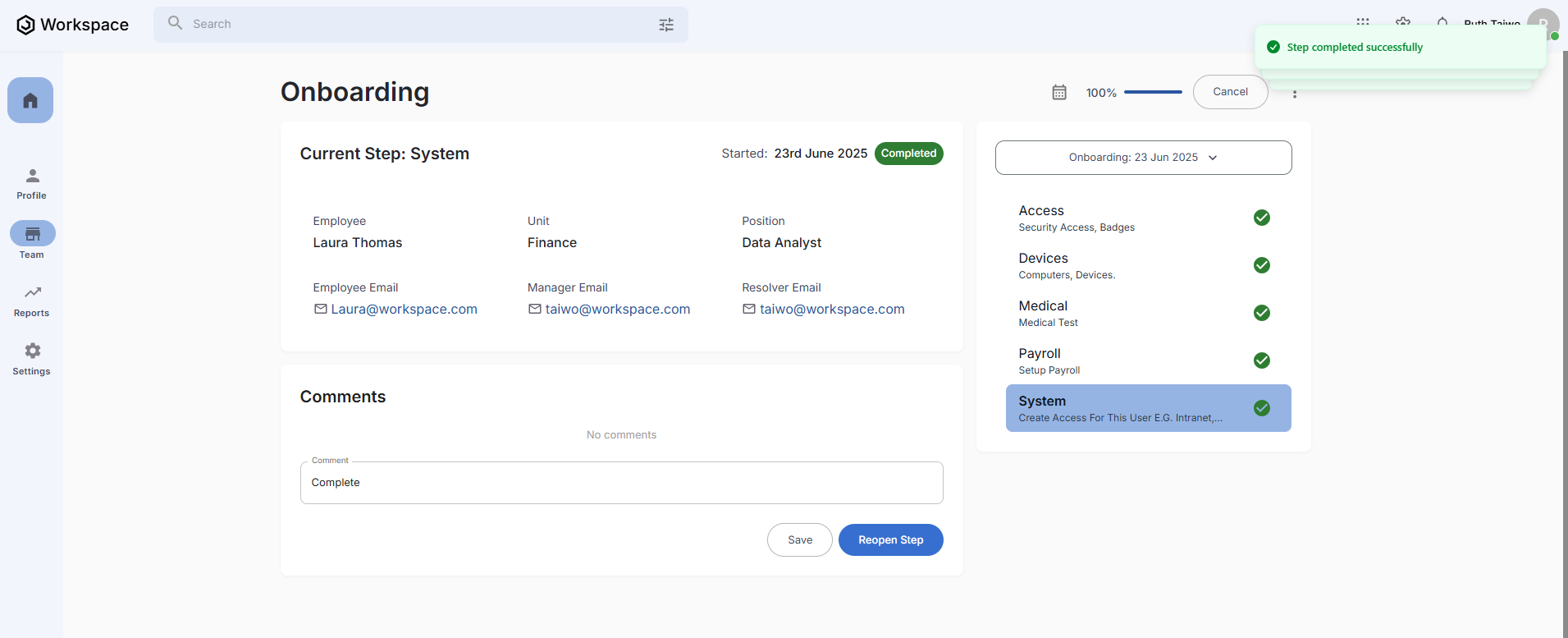The width and height of the screenshot is (1568, 638).
Task: Click the 100% progress bar
Action: [x=1153, y=93]
